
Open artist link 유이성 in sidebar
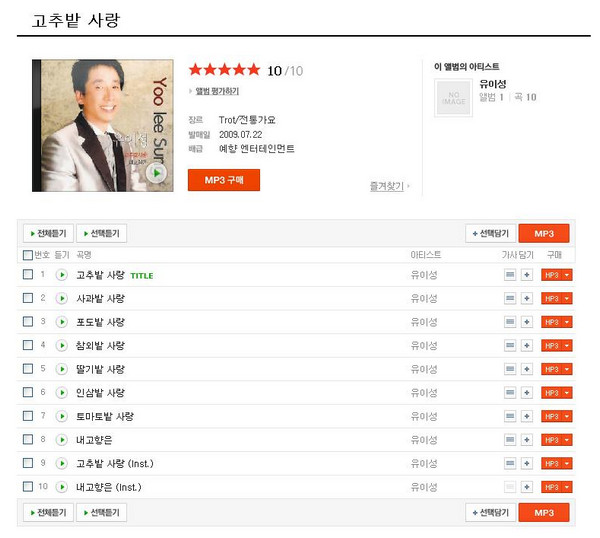click(x=494, y=83)
